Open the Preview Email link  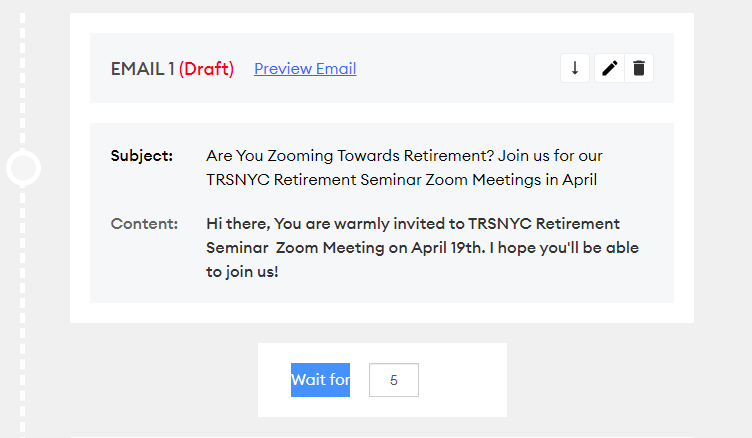tap(305, 69)
